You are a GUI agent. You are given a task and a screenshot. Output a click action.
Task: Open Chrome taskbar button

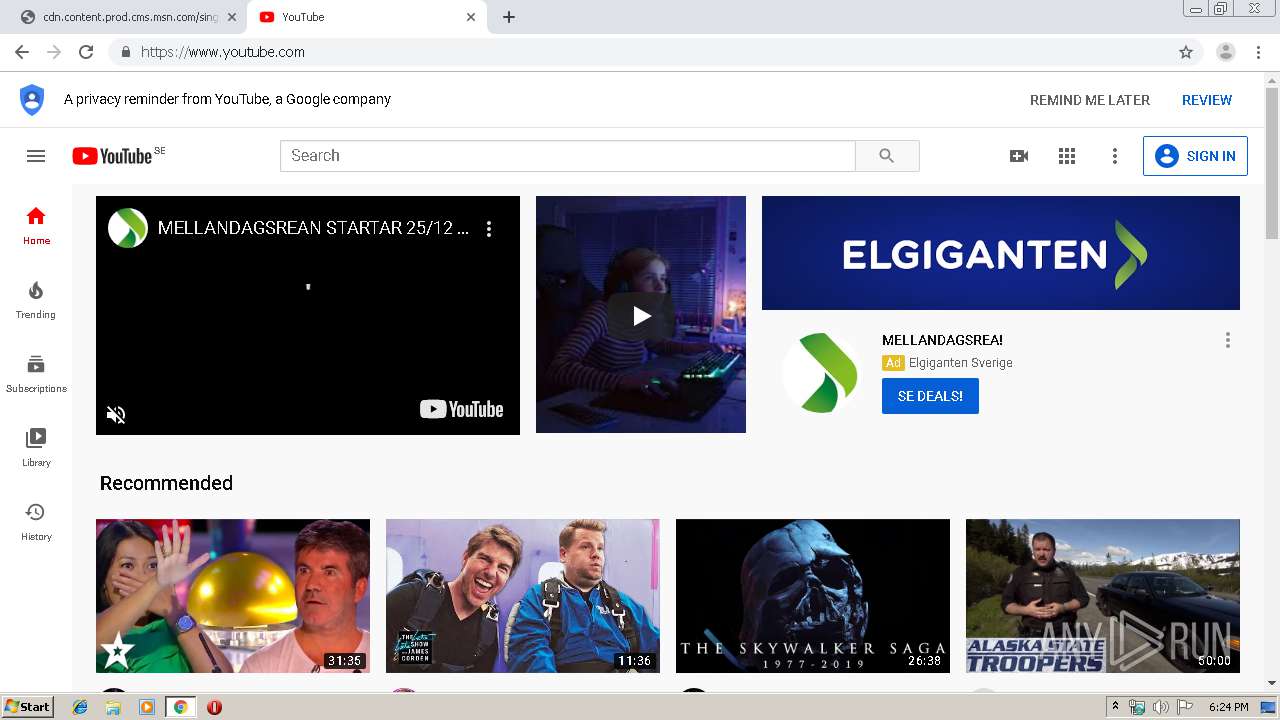[180, 707]
